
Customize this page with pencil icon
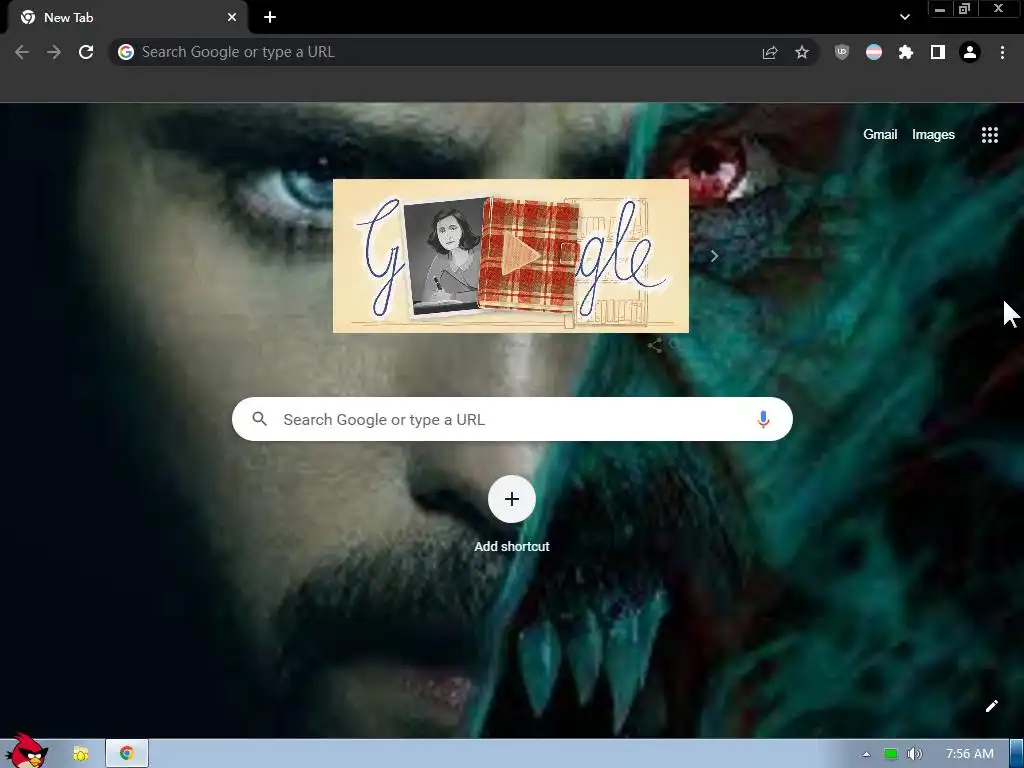(991, 706)
